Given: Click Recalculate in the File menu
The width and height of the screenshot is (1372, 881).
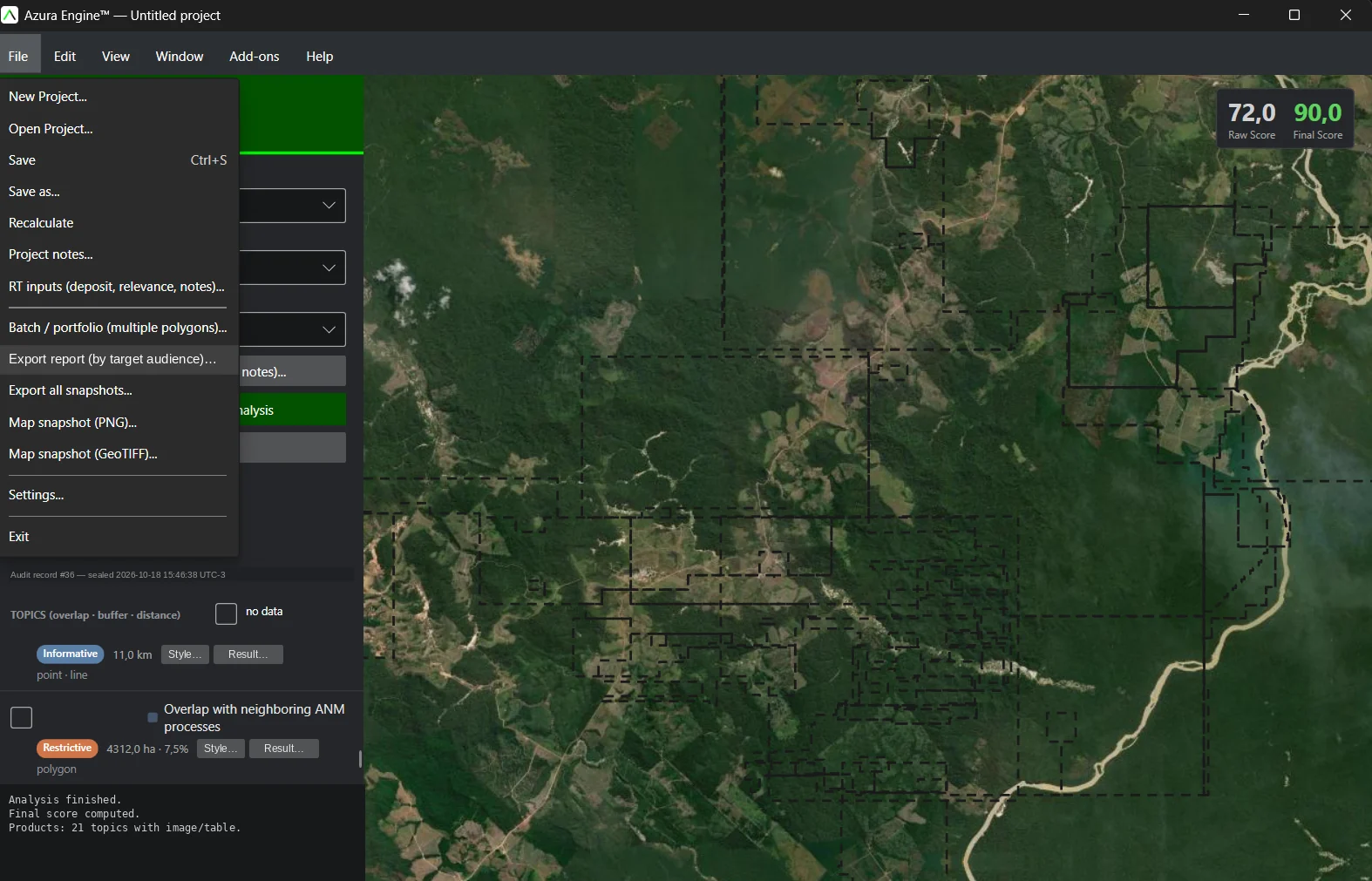Looking at the screenshot, I should pyautogui.click(x=119, y=222).
